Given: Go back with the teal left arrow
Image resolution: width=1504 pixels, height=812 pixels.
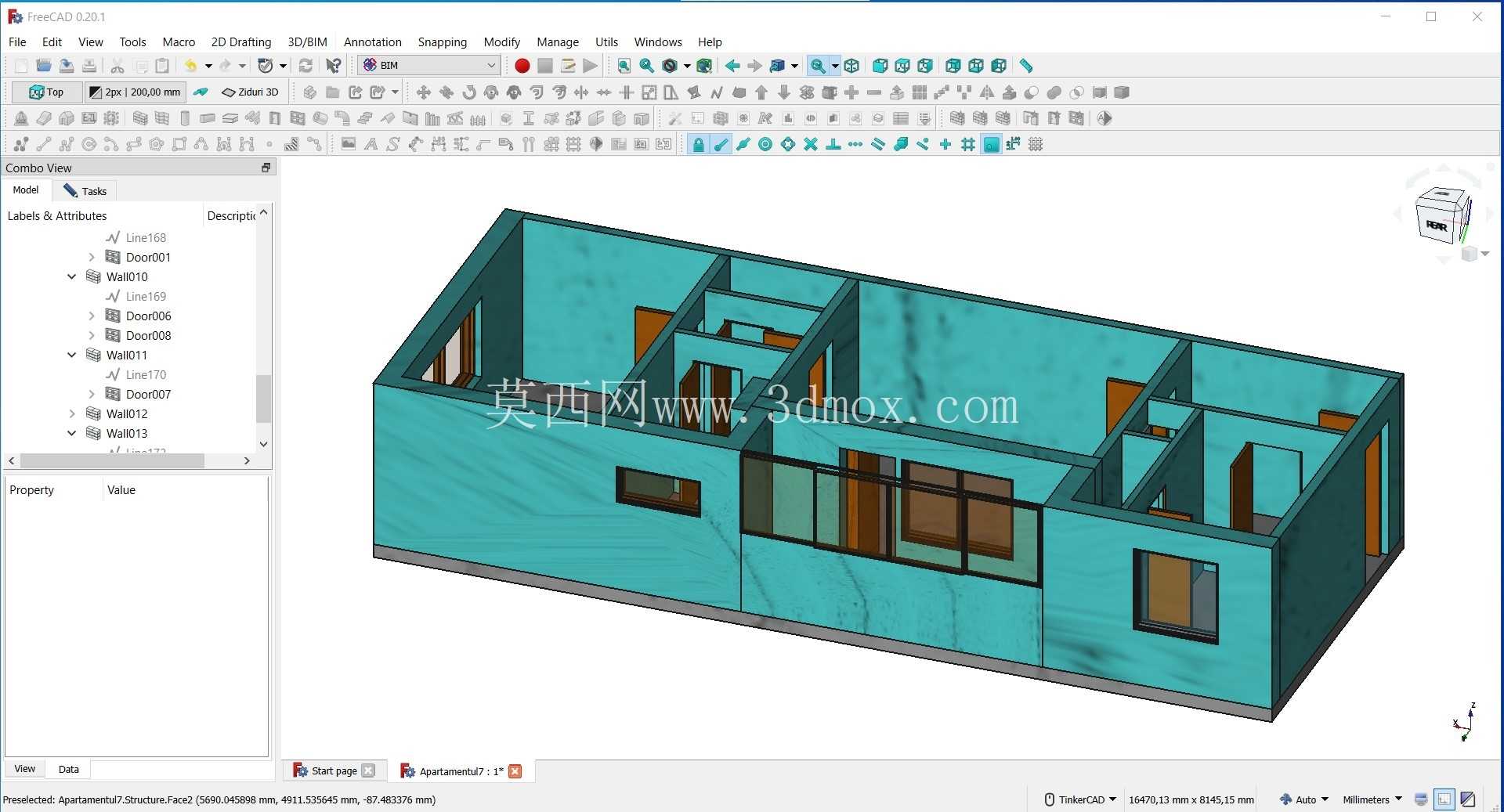Looking at the screenshot, I should (732, 66).
